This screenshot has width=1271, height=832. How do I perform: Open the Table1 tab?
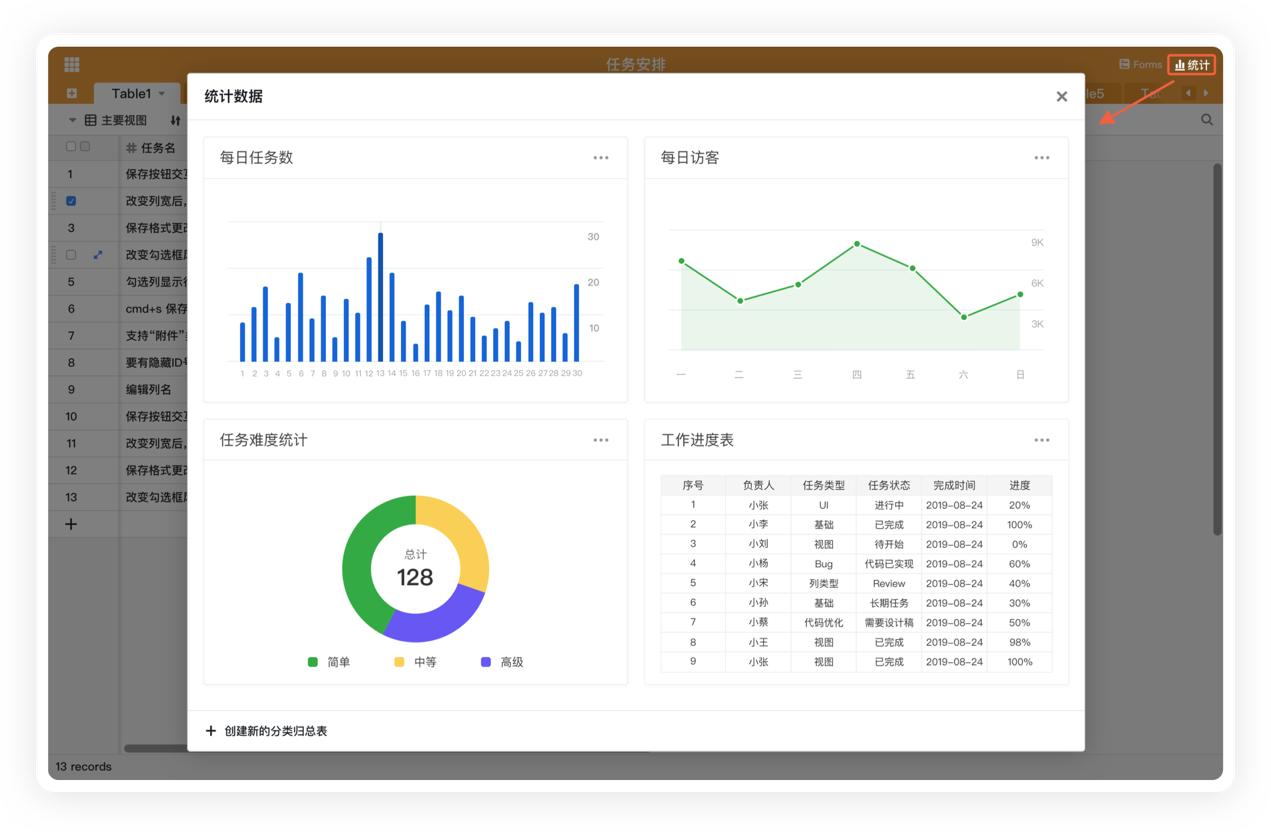coord(131,94)
